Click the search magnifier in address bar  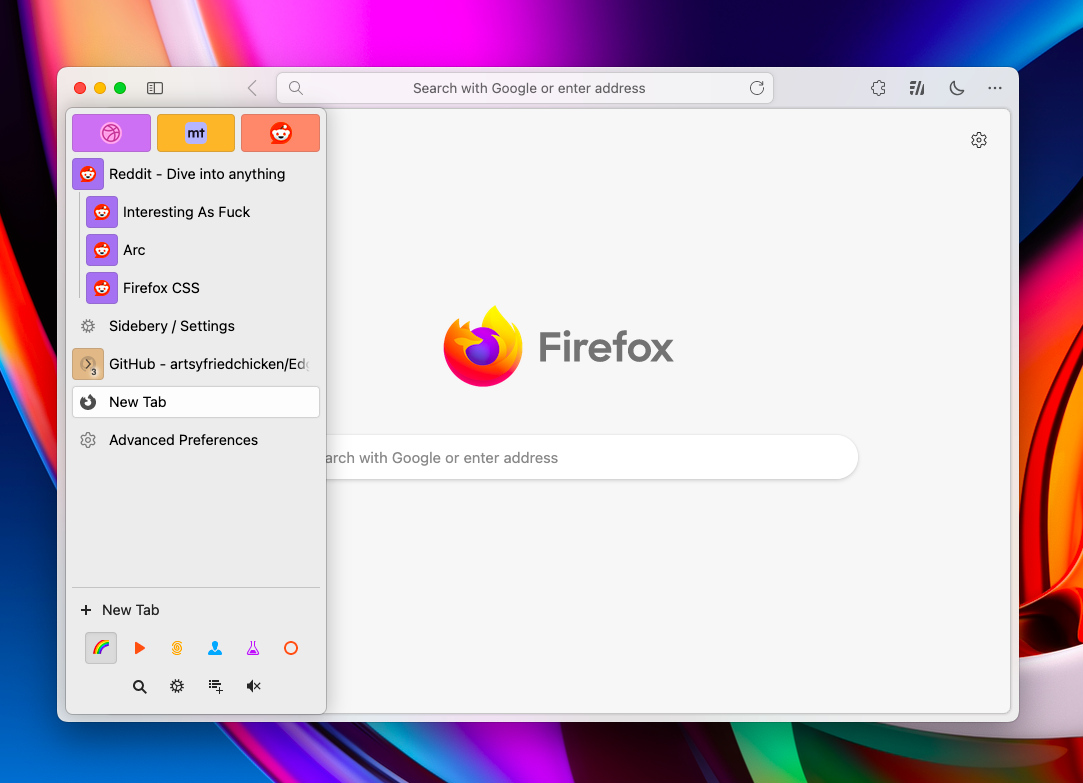(296, 88)
